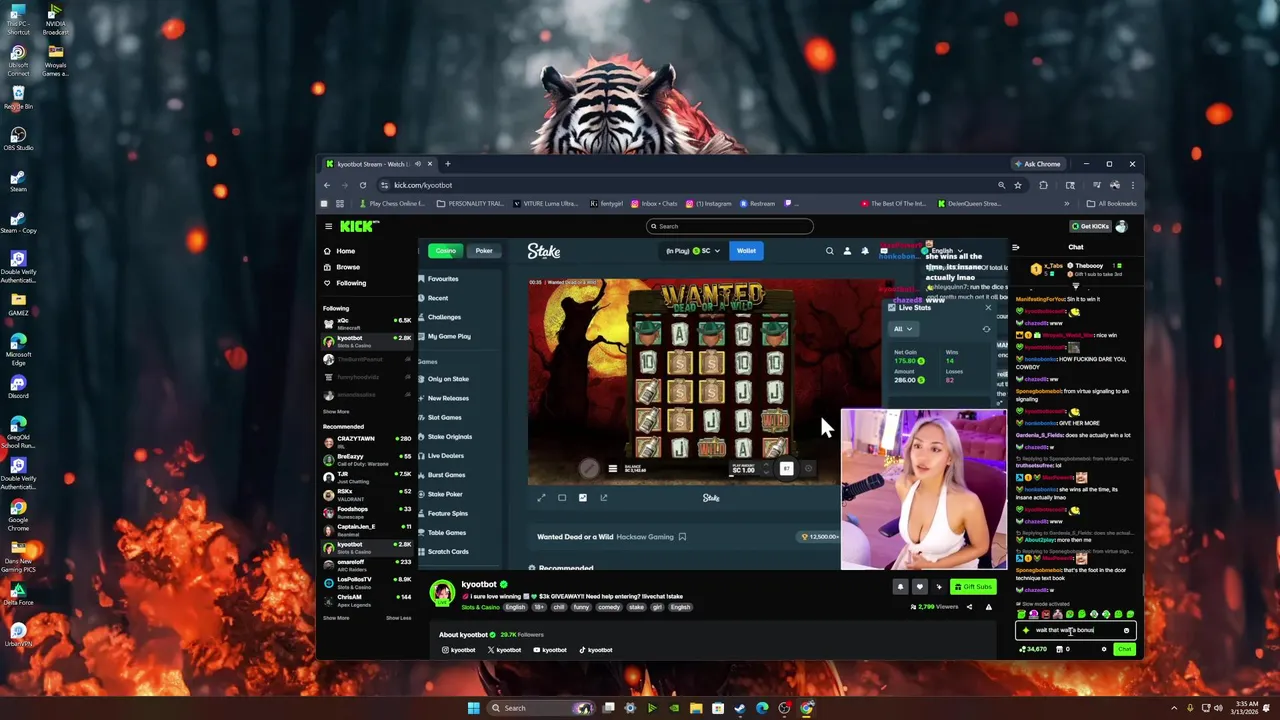Open the slot game menu icon
1280x720 pixels.
click(613, 469)
